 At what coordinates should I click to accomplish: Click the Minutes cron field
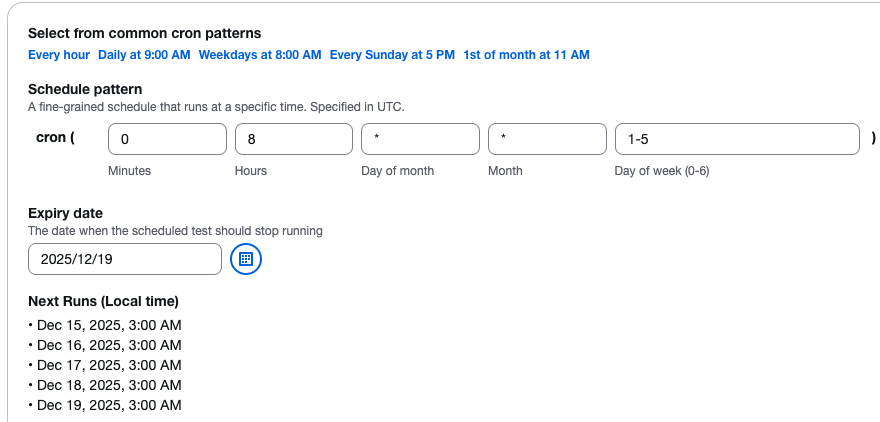click(x=167, y=139)
